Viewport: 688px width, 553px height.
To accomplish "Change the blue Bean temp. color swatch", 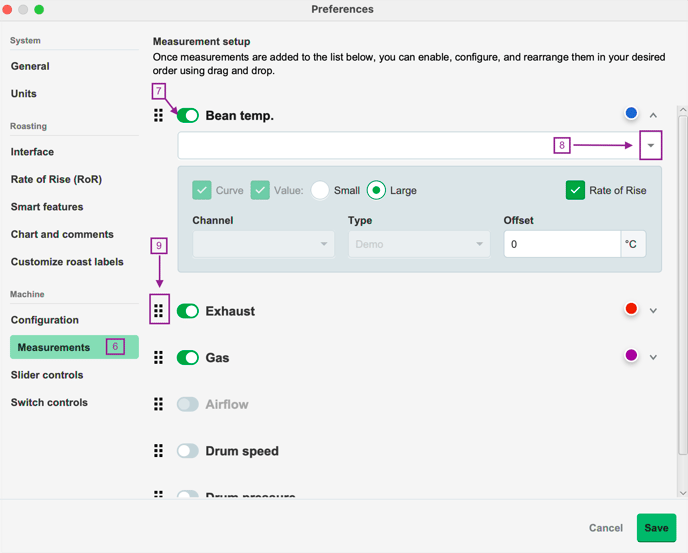I will [x=631, y=113].
